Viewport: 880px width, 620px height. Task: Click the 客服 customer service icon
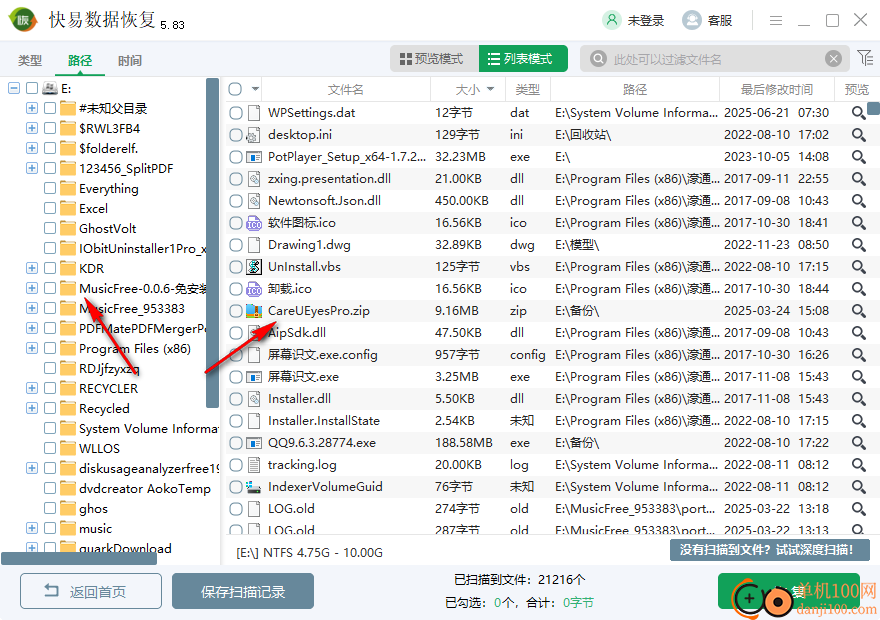(x=692, y=20)
